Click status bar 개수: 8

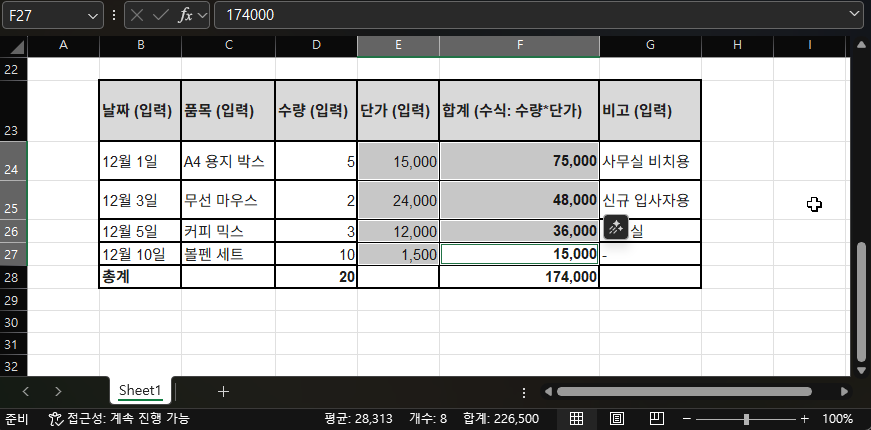coord(428,419)
